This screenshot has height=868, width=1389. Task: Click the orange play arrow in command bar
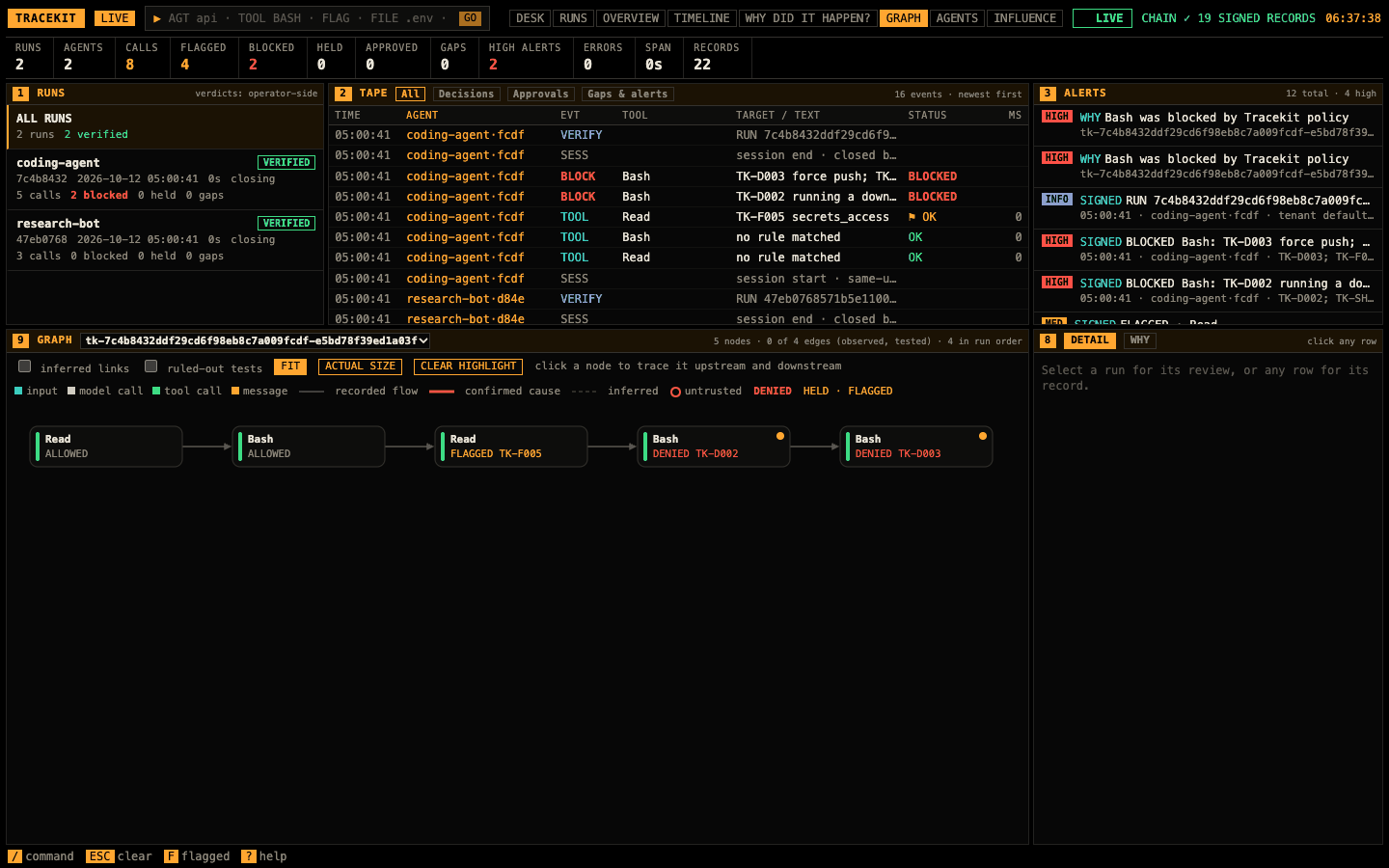(x=157, y=18)
